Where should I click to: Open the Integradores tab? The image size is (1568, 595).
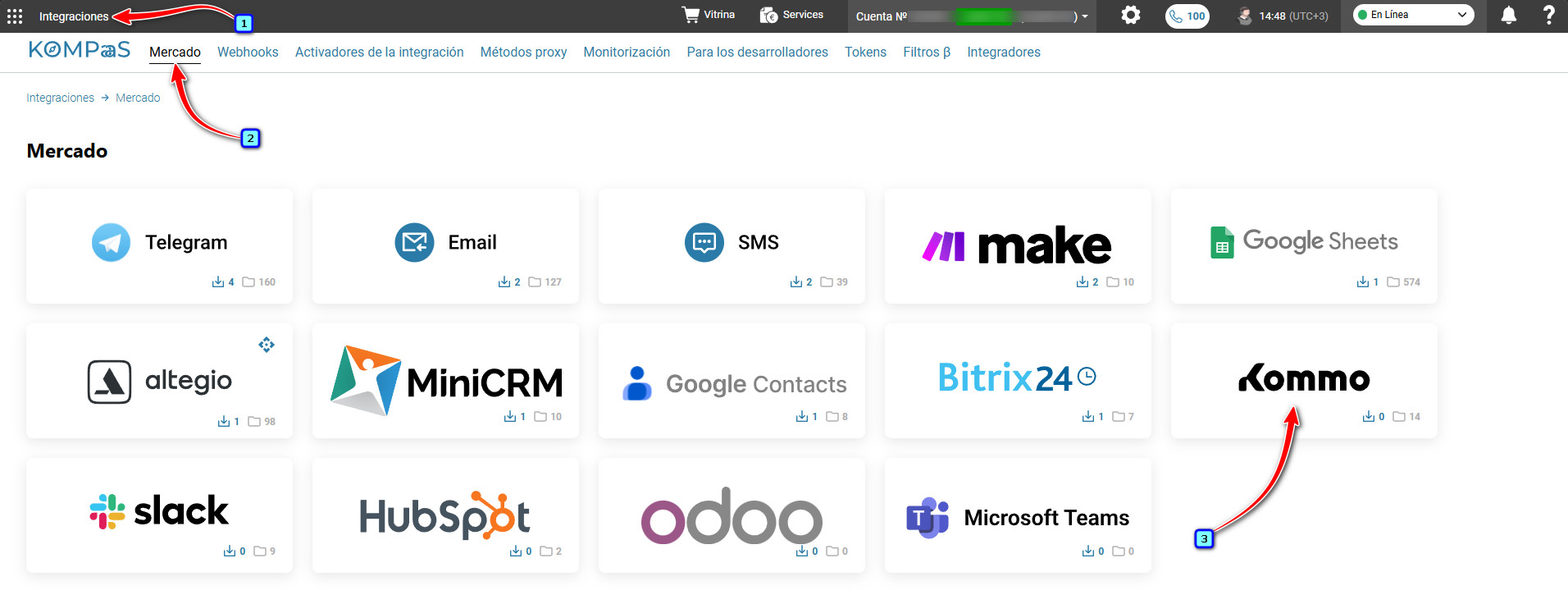pyautogui.click(x=1004, y=52)
